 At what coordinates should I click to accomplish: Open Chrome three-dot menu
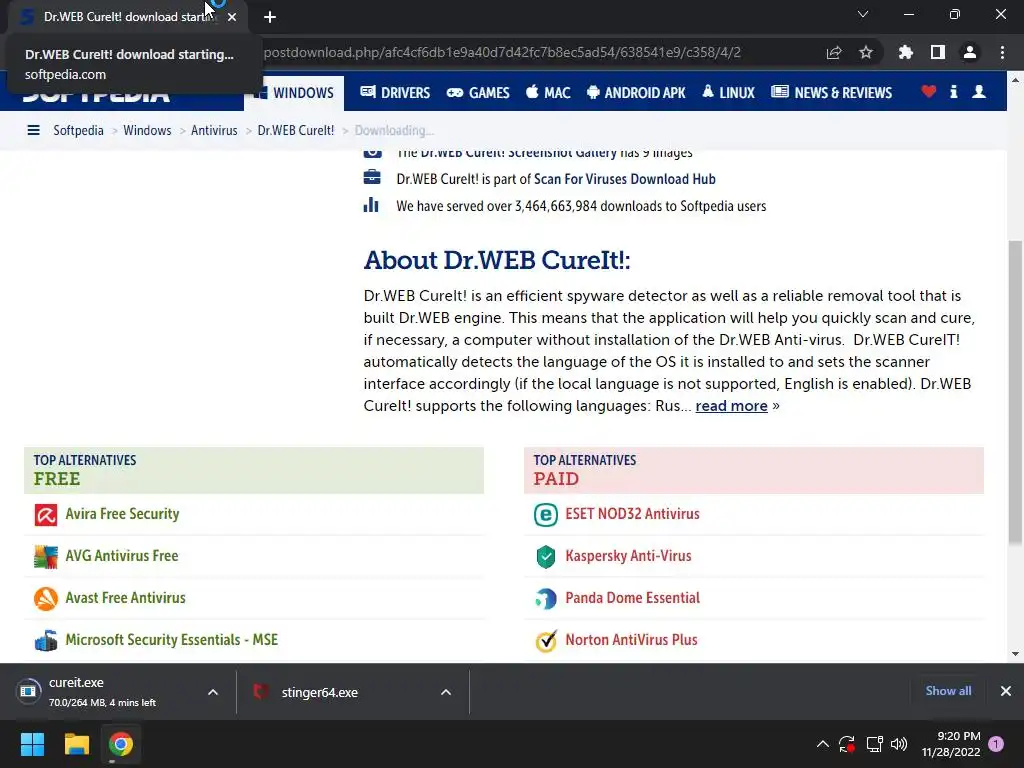pyautogui.click(x=1002, y=52)
